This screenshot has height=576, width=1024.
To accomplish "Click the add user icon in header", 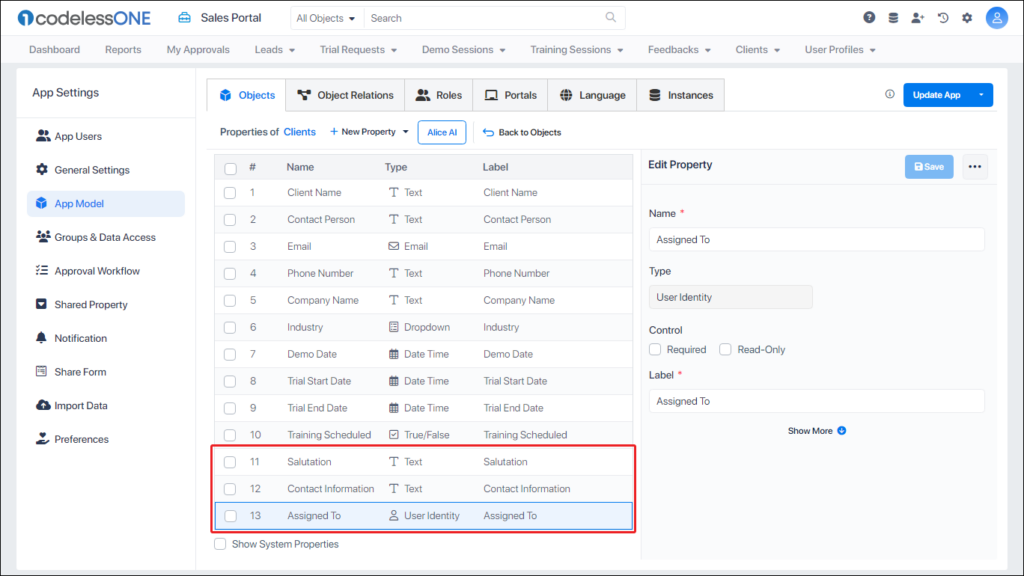I will [x=918, y=18].
